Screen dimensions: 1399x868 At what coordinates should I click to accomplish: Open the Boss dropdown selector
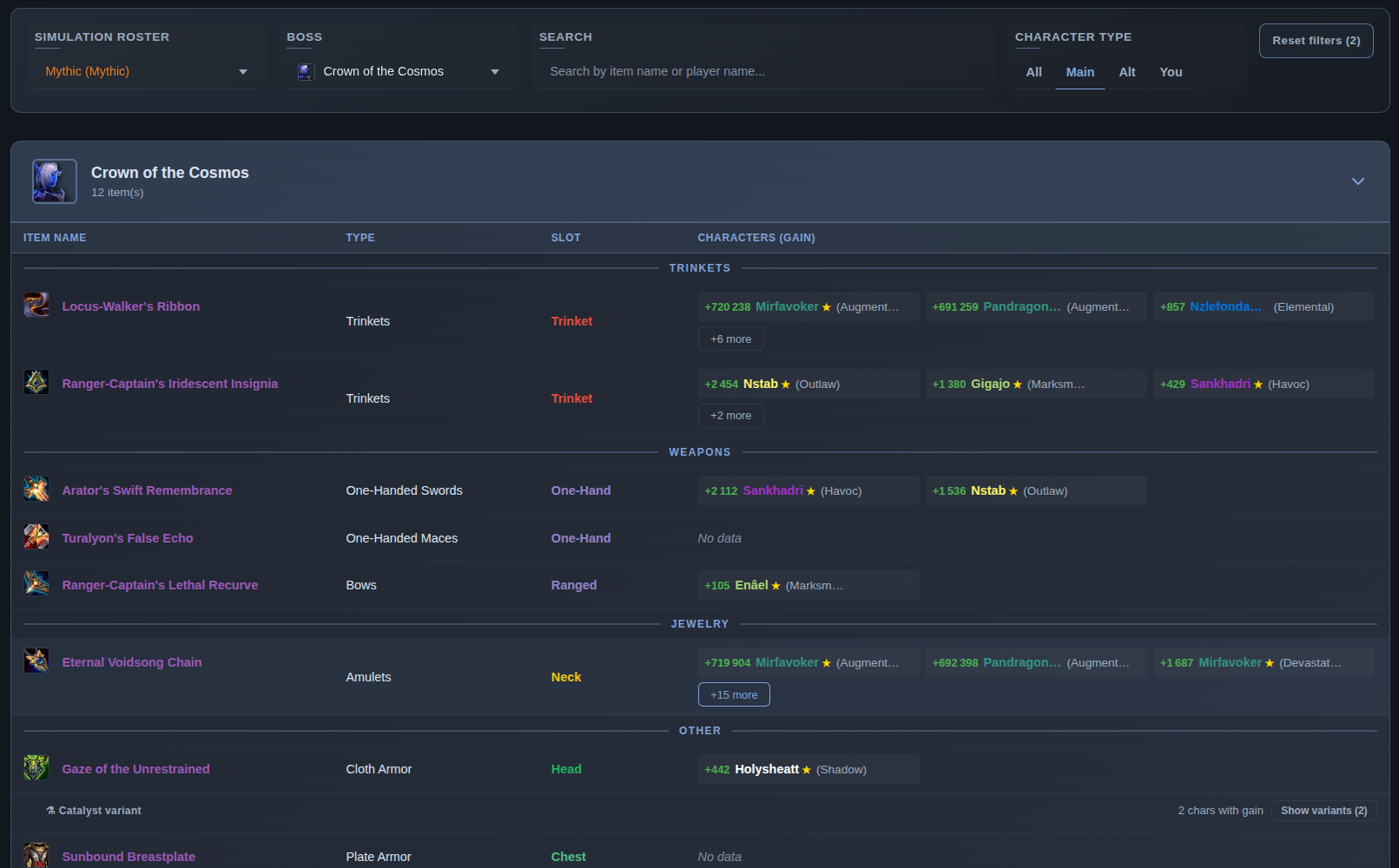(399, 71)
